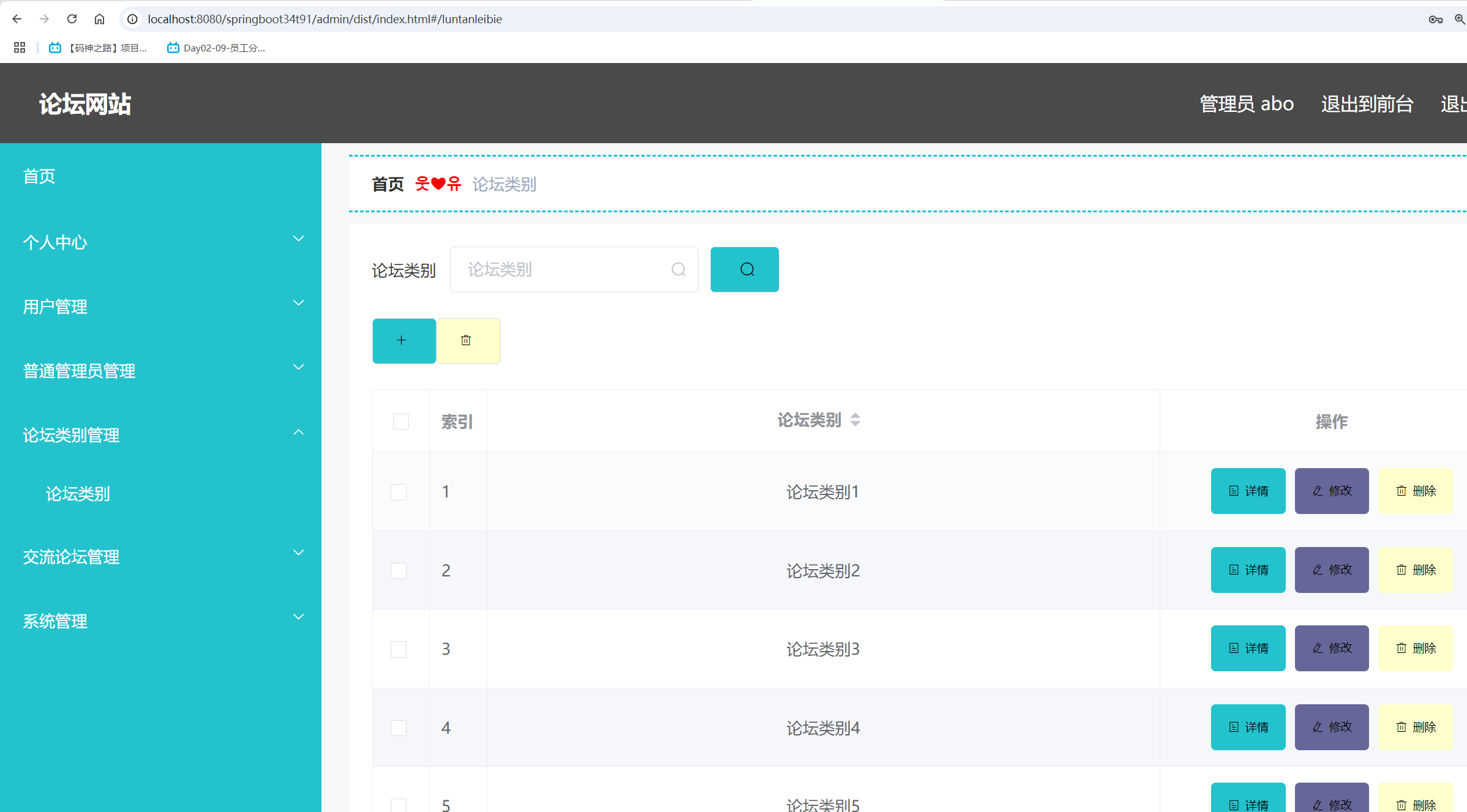Toggle the select-all header checkbox
Viewport: 1467px width, 812px height.
click(400, 422)
